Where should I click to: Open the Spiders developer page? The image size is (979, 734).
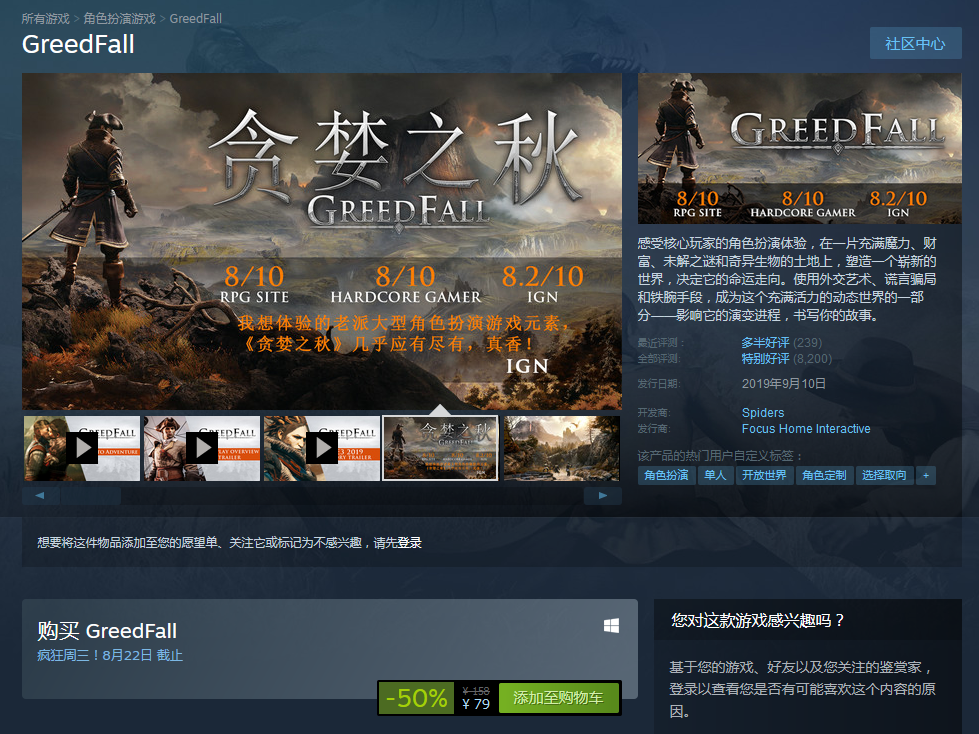762,412
